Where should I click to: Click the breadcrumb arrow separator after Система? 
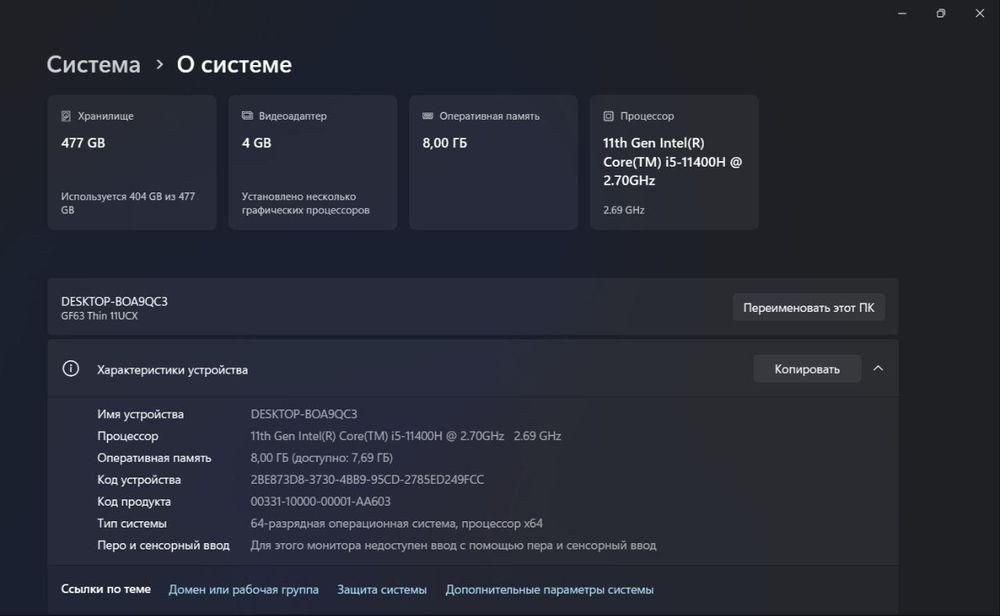[x=159, y=64]
